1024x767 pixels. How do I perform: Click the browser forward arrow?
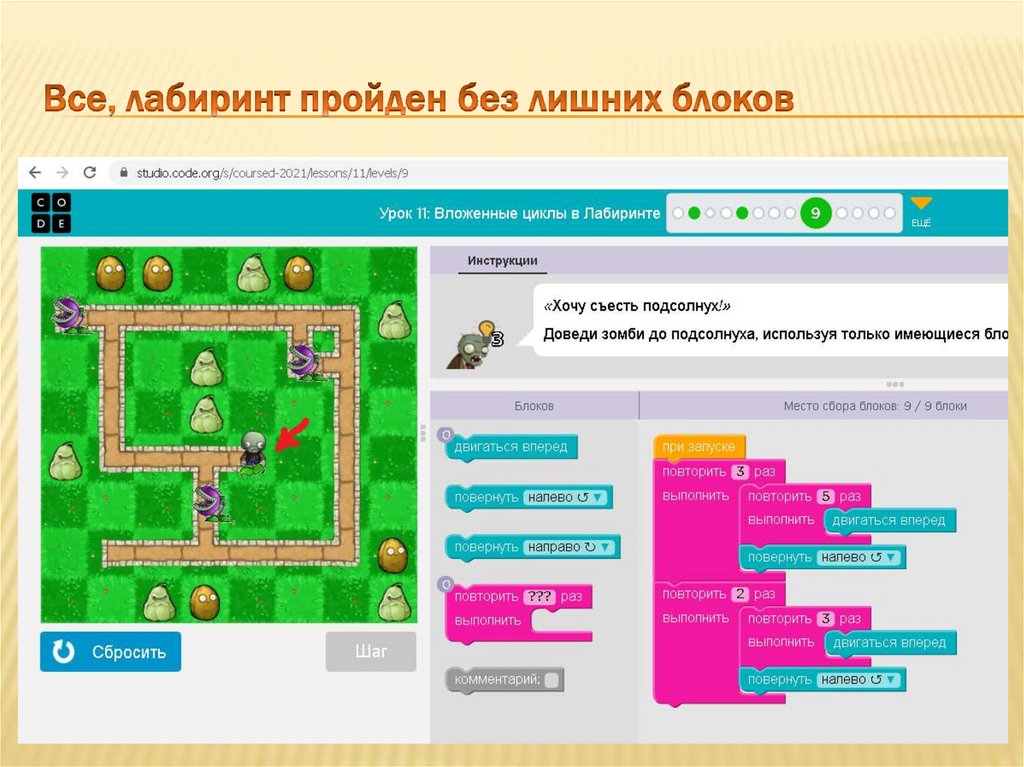(63, 172)
